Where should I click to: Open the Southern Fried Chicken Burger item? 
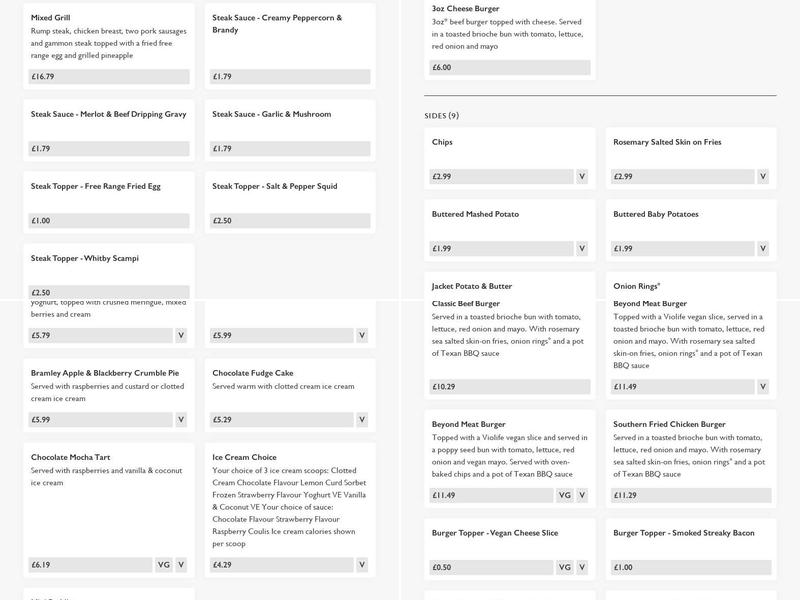click(x=669, y=424)
